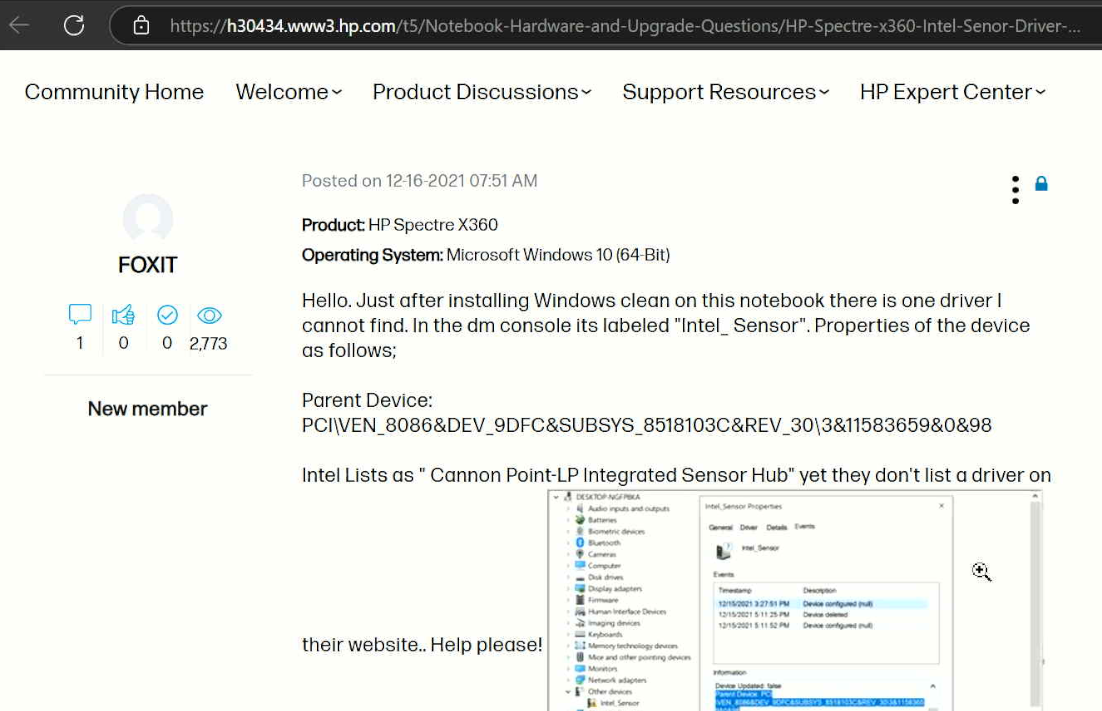Viewport: 1102px width, 711px height.
Task: Click the views eye icon
Action: tap(209, 315)
